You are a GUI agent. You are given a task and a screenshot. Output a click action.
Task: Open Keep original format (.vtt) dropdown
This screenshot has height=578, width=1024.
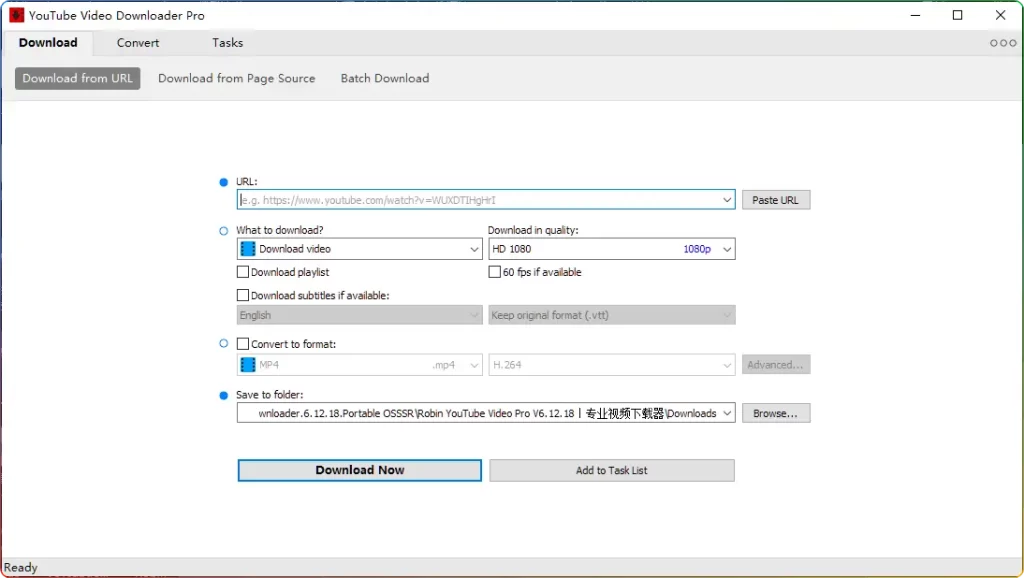611,315
